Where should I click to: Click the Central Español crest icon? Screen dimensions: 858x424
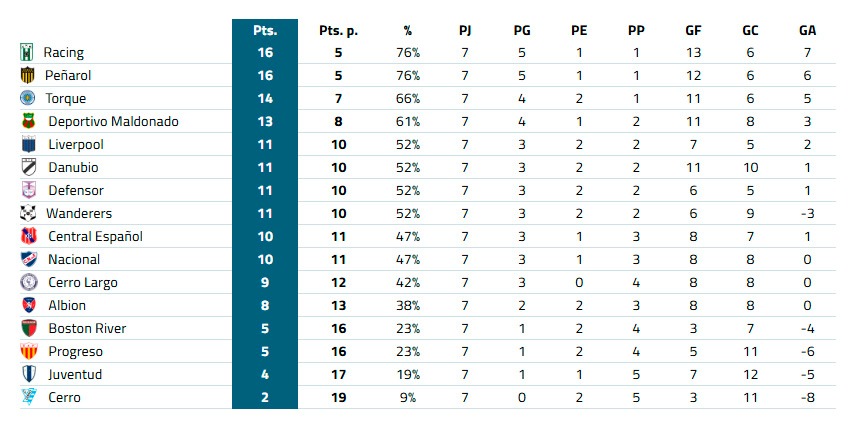click(27, 236)
